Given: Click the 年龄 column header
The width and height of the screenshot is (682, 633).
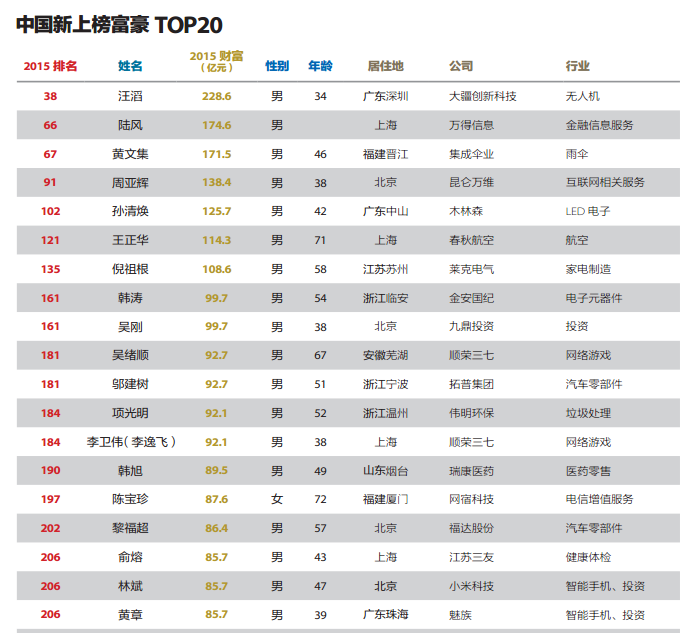Looking at the screenshot, I should click(320, 66).
